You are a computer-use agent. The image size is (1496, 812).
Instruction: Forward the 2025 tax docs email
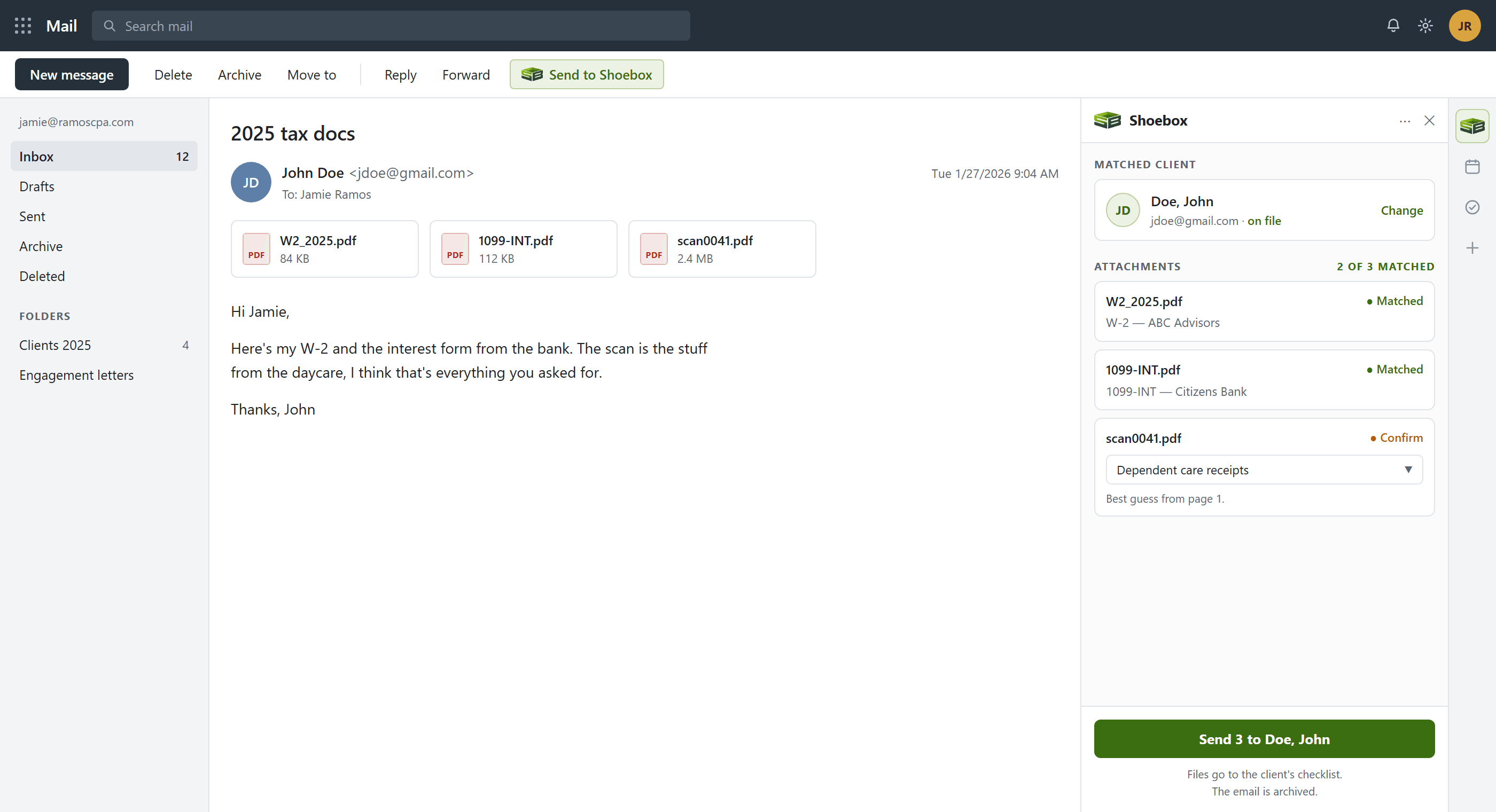click(x=466, y=74)
